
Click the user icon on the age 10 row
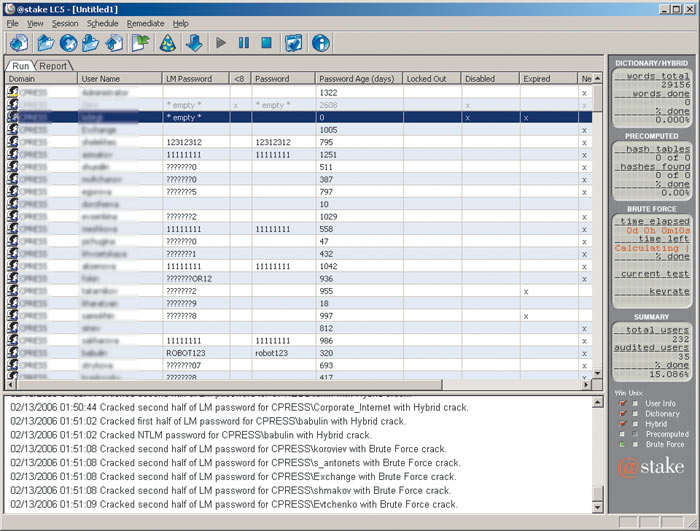tap(13, 204)
